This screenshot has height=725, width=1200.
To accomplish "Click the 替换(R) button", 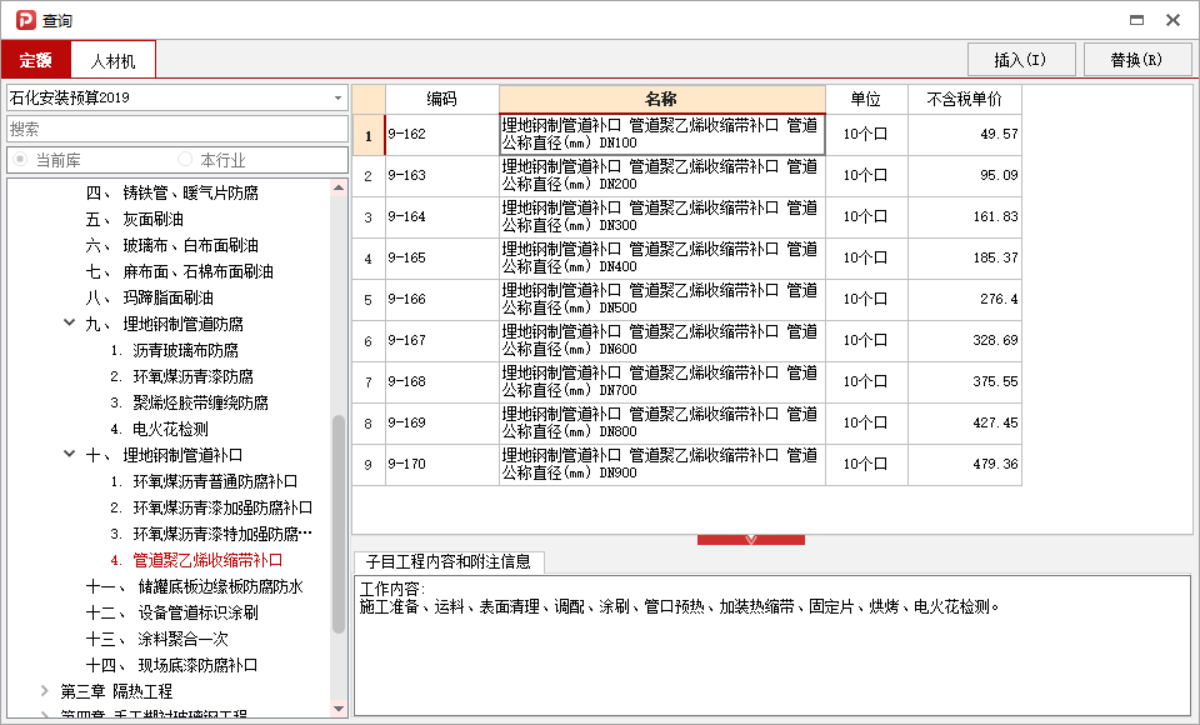I will [1137, 60].
